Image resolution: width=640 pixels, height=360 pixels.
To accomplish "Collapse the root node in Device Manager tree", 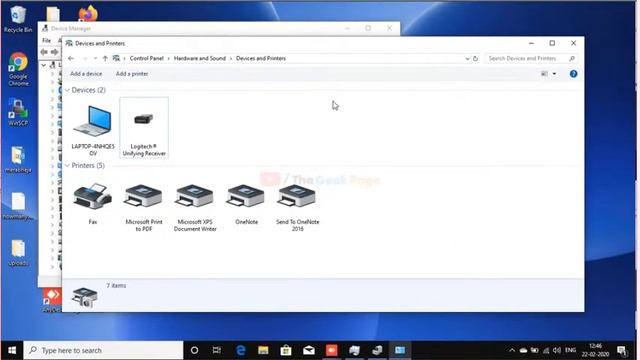I will point(44,65).
